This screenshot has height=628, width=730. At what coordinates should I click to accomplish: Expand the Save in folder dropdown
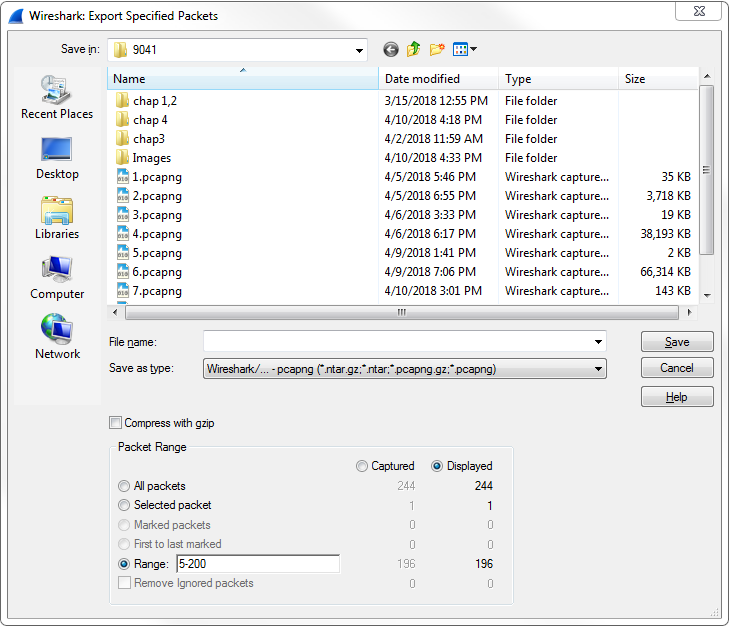click(x=359, y=50)
